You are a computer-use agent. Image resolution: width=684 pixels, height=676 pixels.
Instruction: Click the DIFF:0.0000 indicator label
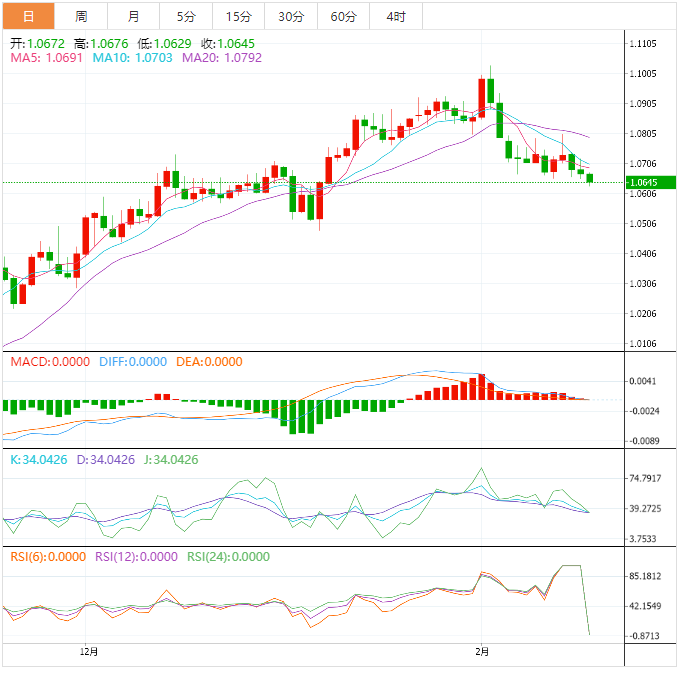point(132,361)
